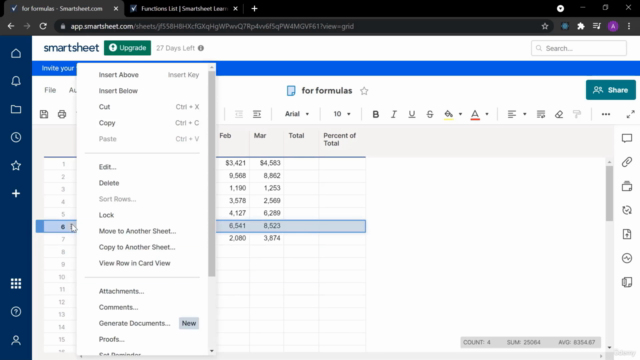Viewport: 640px width, 360px height.
Task: Select Cut in the context menu
Action: pyautogui.click(x=104, y=107)
